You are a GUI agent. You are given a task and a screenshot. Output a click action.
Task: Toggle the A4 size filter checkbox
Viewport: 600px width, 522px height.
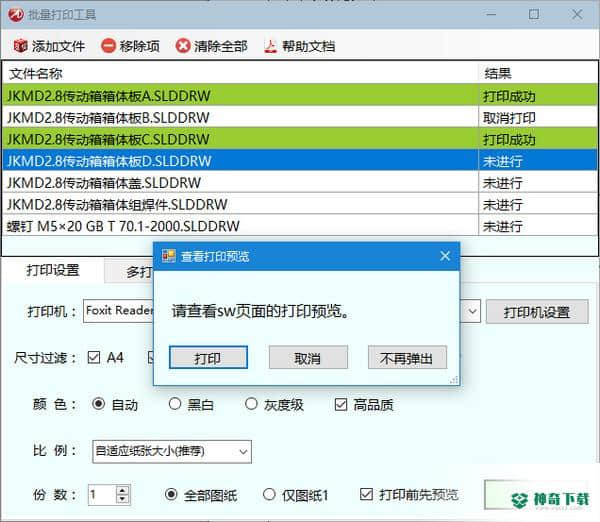coord(94,357)
